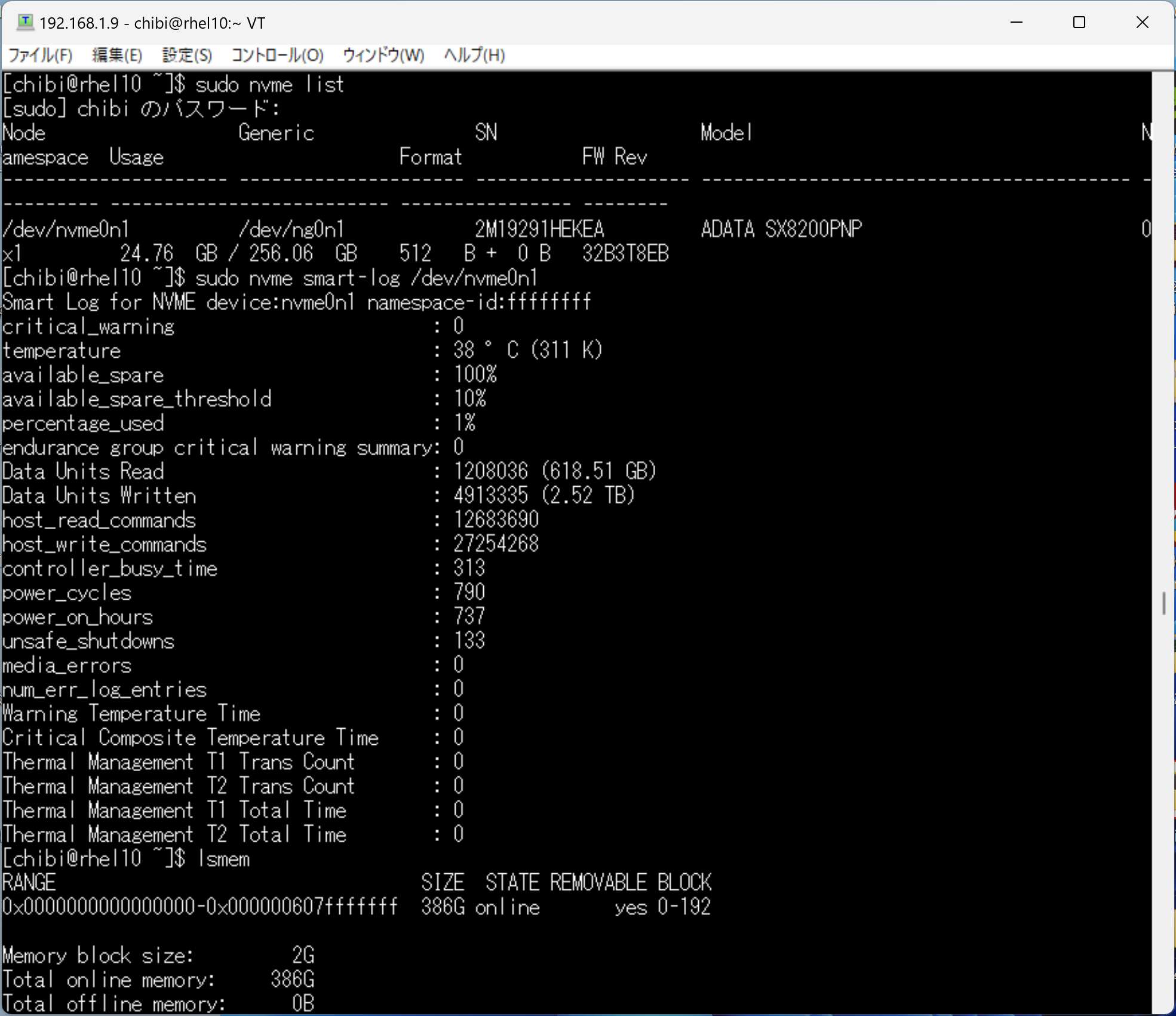Open the コントロール(O) menu
The height and width of the screenshot is (1016, 1176).
pos(277,56)
